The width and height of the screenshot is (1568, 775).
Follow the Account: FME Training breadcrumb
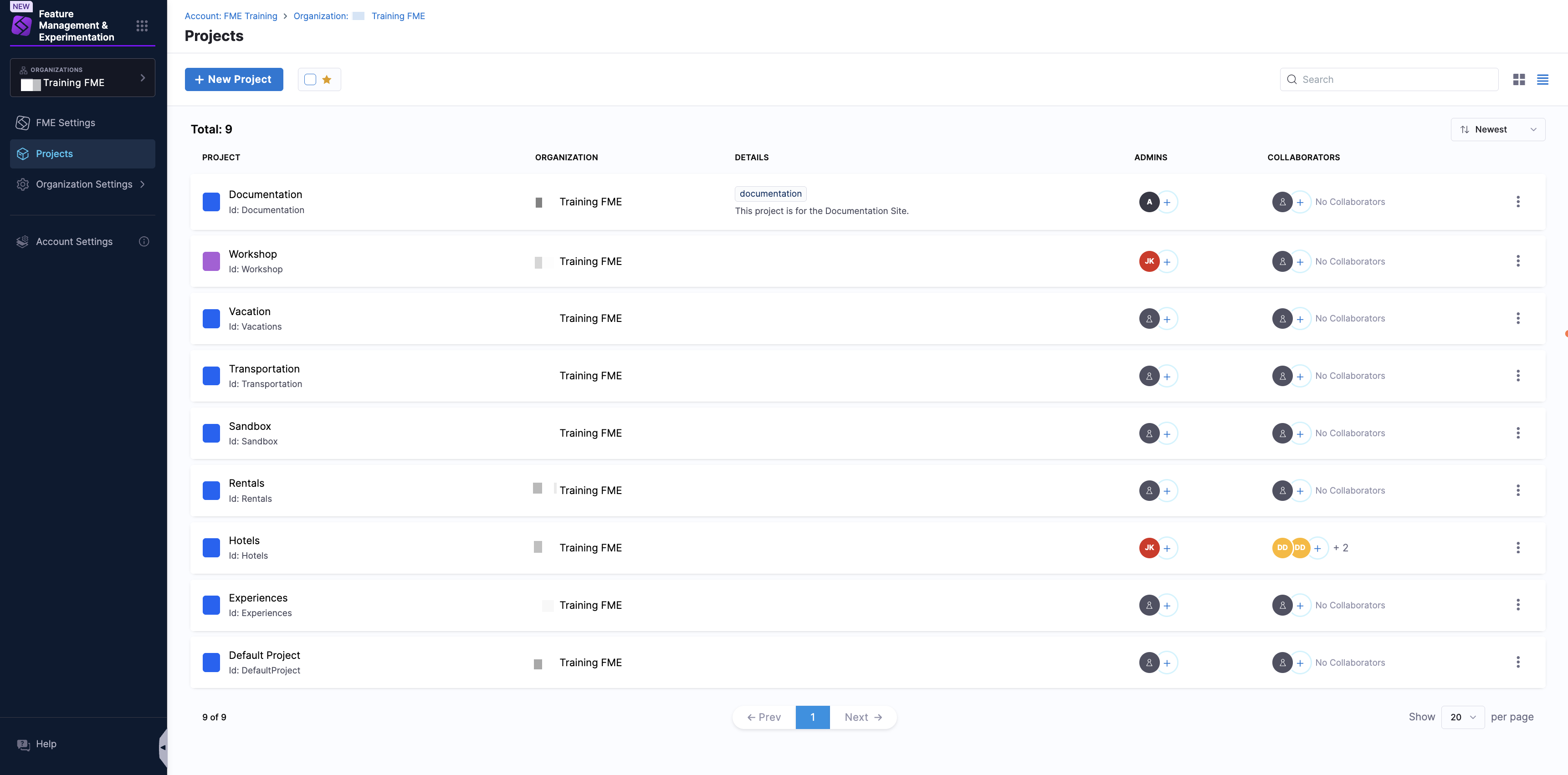click(231, 16)
